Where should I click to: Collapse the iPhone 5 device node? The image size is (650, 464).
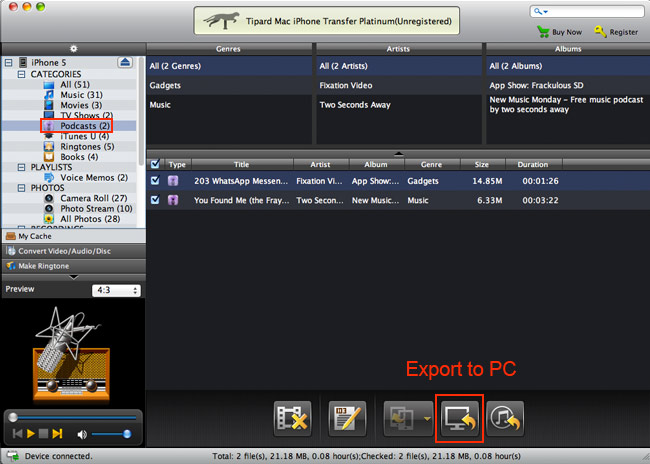click(9, 63)
